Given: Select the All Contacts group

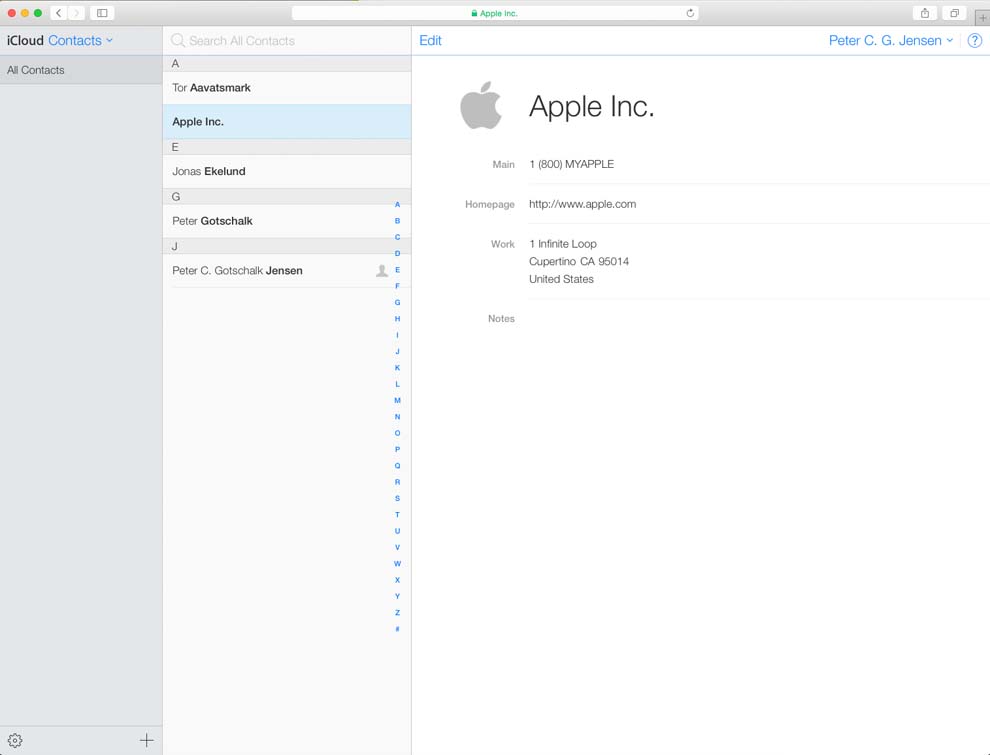Looking at the screenshot, I should 81,70.
